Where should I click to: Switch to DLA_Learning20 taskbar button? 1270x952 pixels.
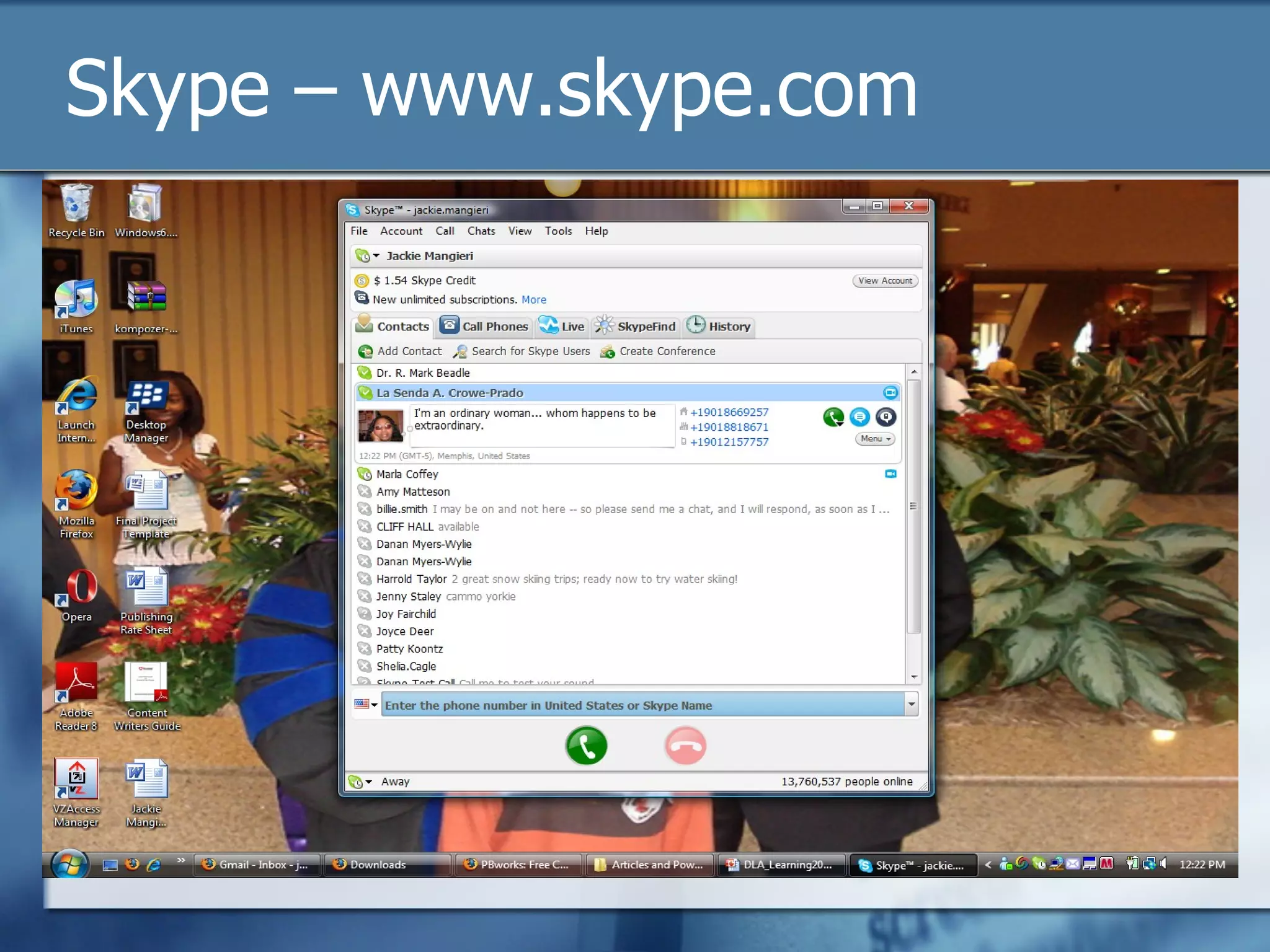click(x=780, y=865)
